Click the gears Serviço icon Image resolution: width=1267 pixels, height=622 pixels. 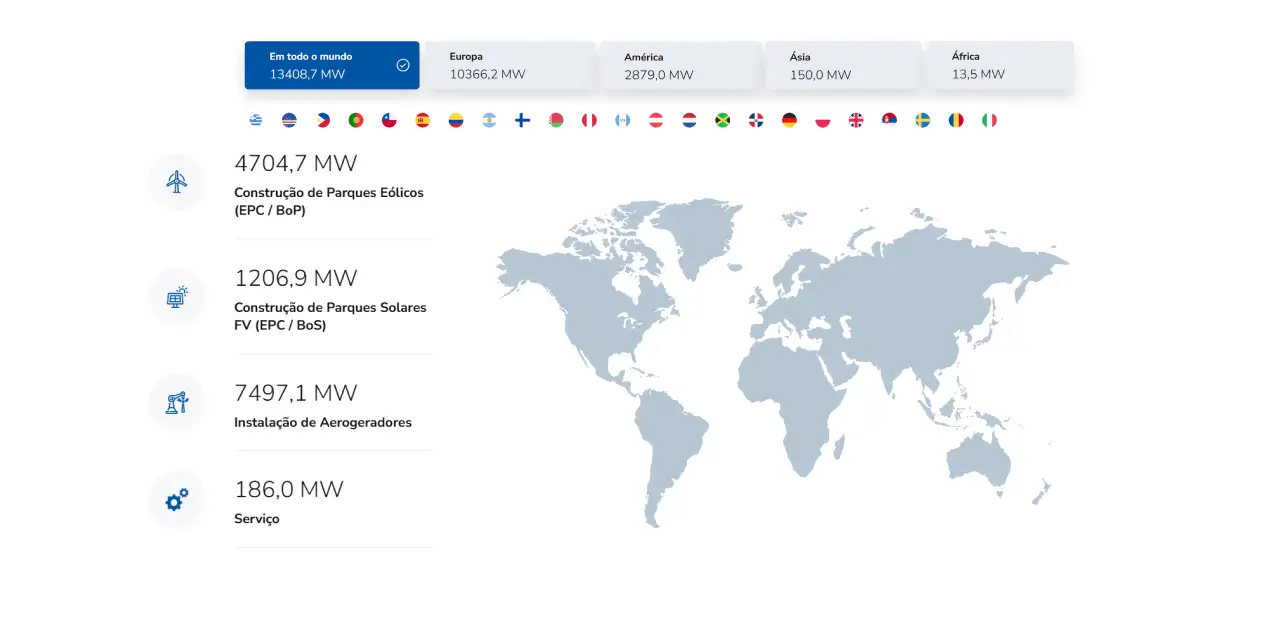(x=177, y=499)
